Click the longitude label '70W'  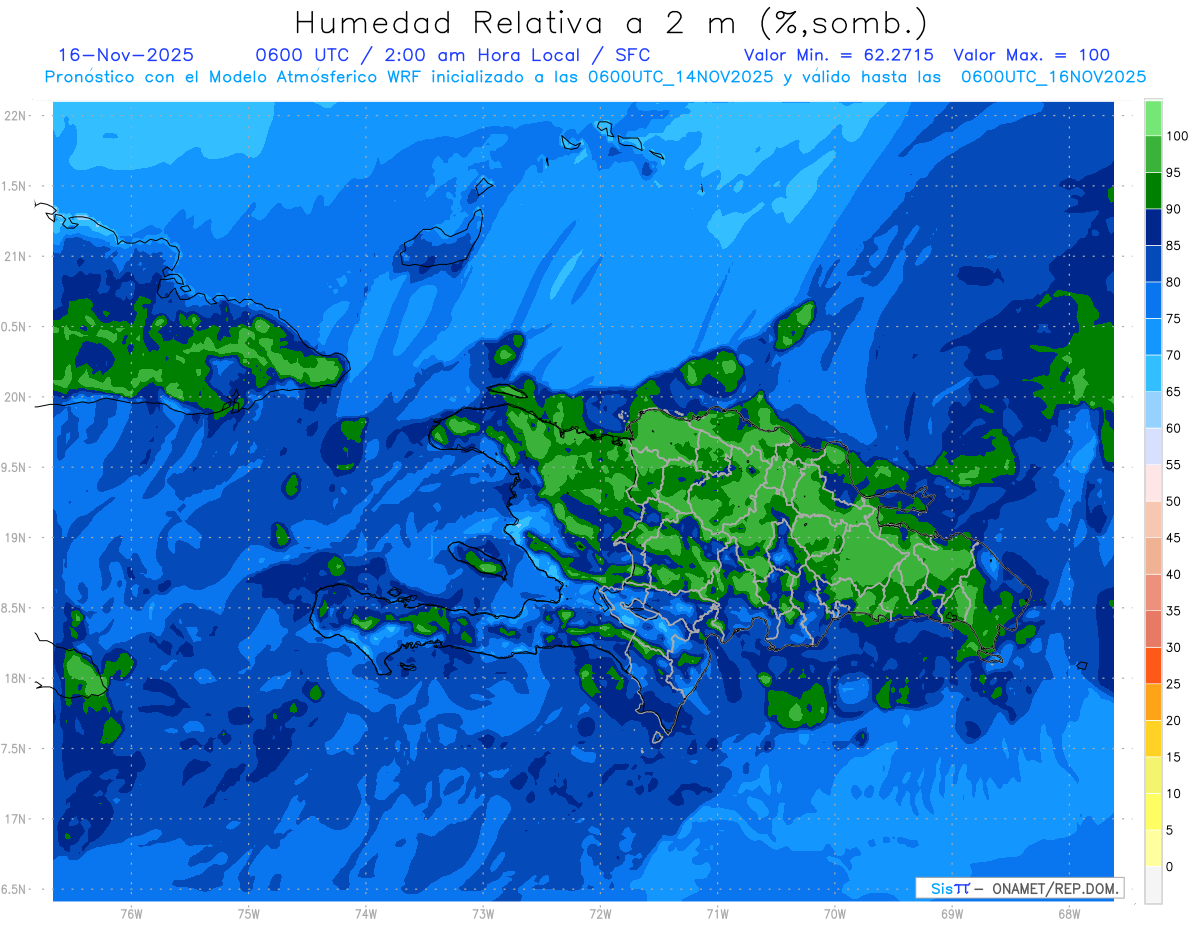(x=835, y=913)
